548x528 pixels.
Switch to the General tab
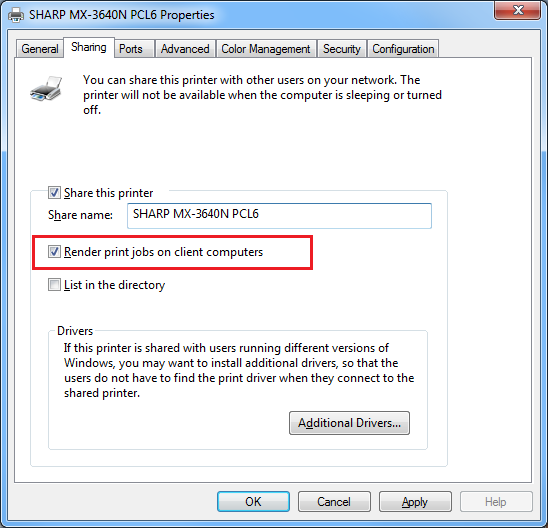40,49
